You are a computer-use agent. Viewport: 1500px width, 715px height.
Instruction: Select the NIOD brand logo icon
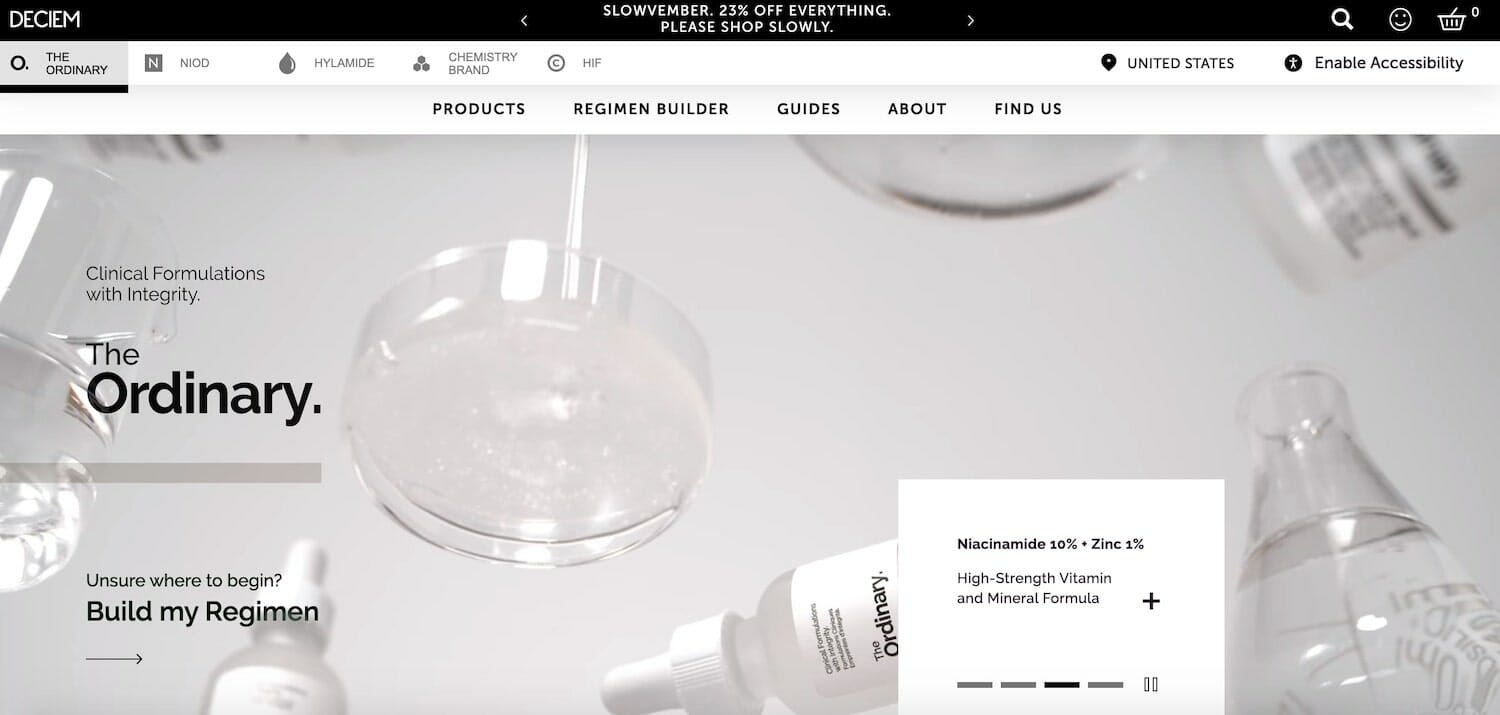[x=153, y=63]
